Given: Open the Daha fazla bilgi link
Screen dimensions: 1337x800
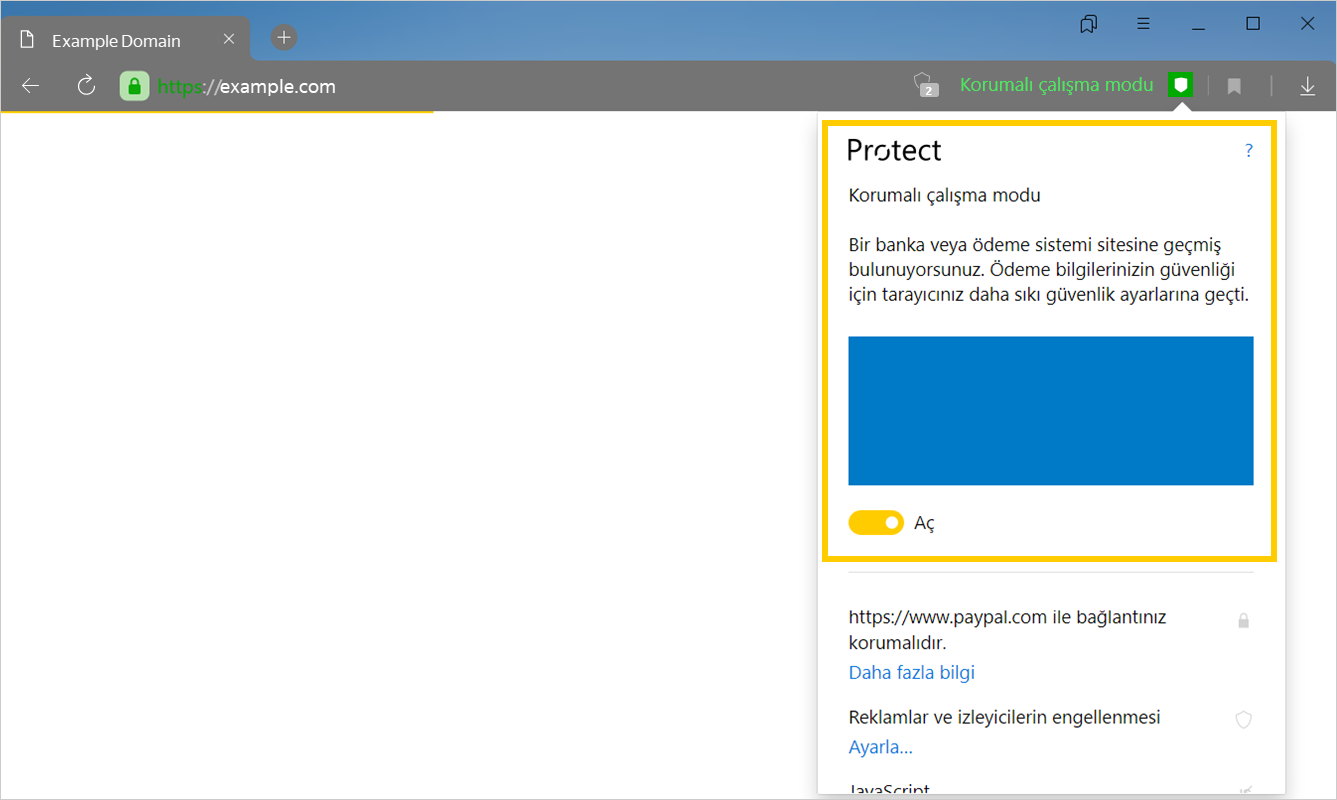Looking at the screenshot, I should [x=911, y=672].
